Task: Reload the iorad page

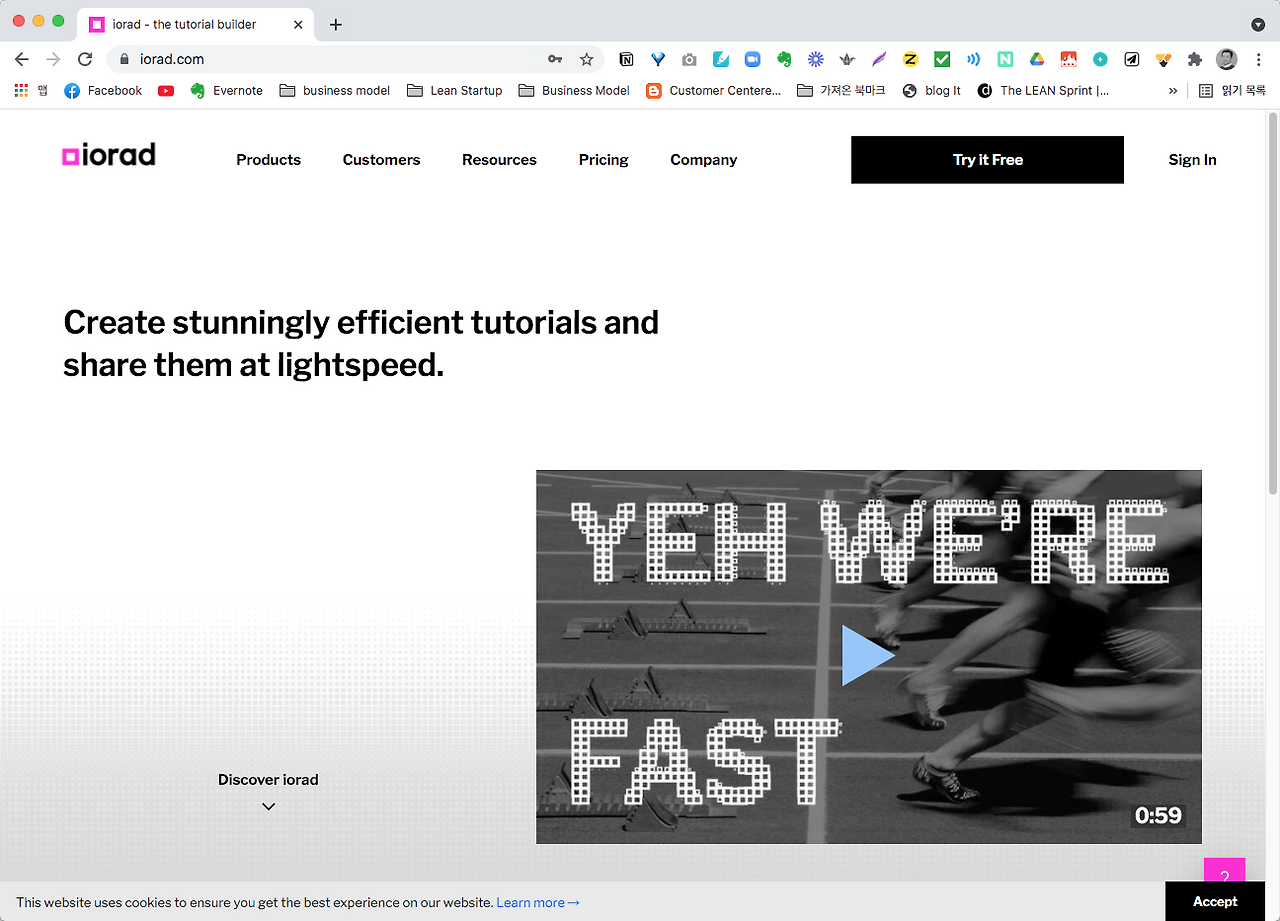Action: tap(85, 60)
